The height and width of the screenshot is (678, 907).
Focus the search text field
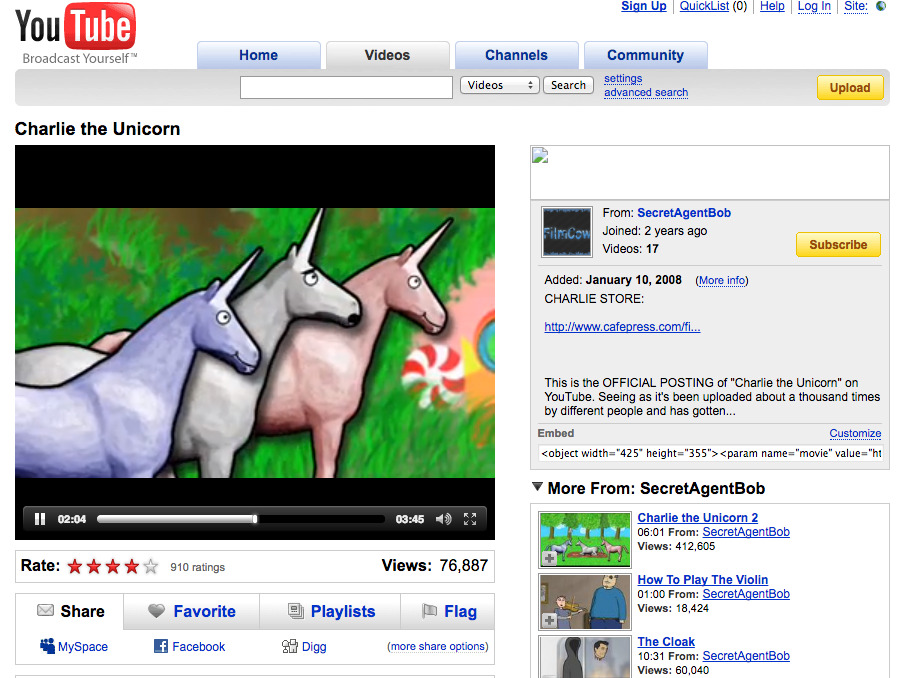click(346, 88)
